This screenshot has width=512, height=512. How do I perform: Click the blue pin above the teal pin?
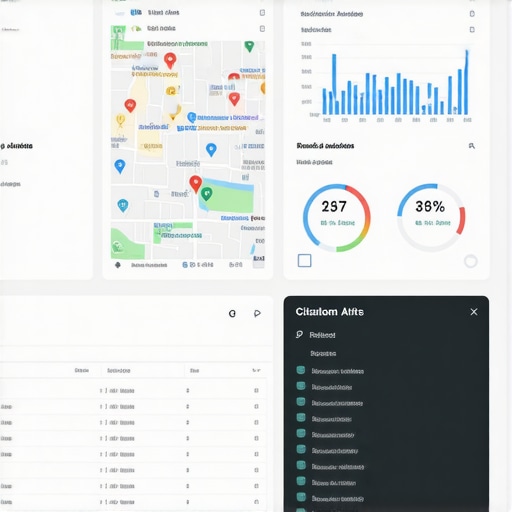pos(120,166)
